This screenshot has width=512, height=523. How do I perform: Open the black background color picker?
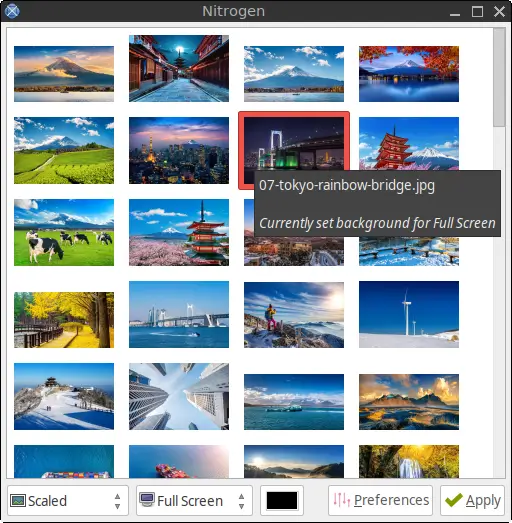coord(282,500)
